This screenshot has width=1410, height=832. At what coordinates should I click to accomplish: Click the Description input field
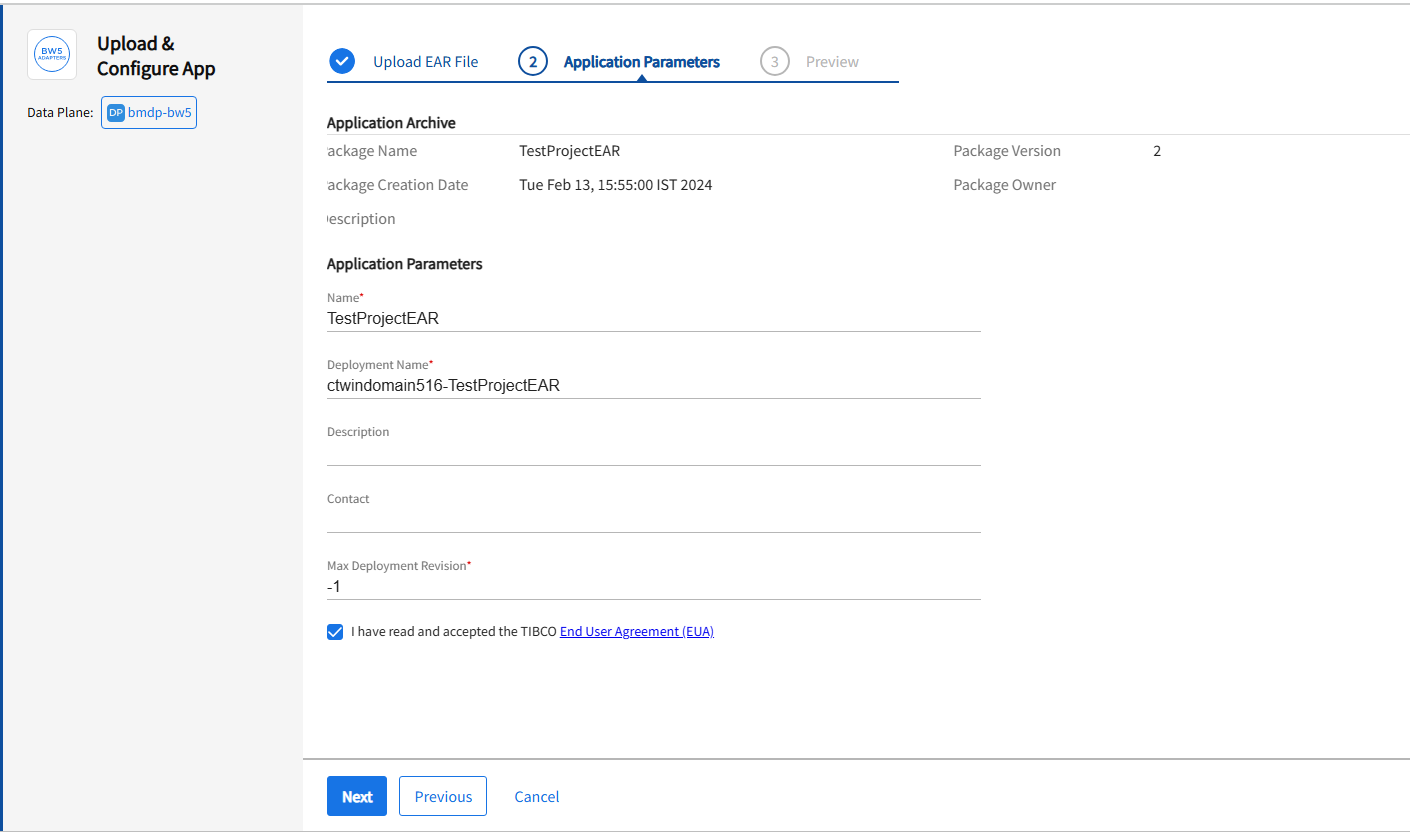(x=652, y=453)
